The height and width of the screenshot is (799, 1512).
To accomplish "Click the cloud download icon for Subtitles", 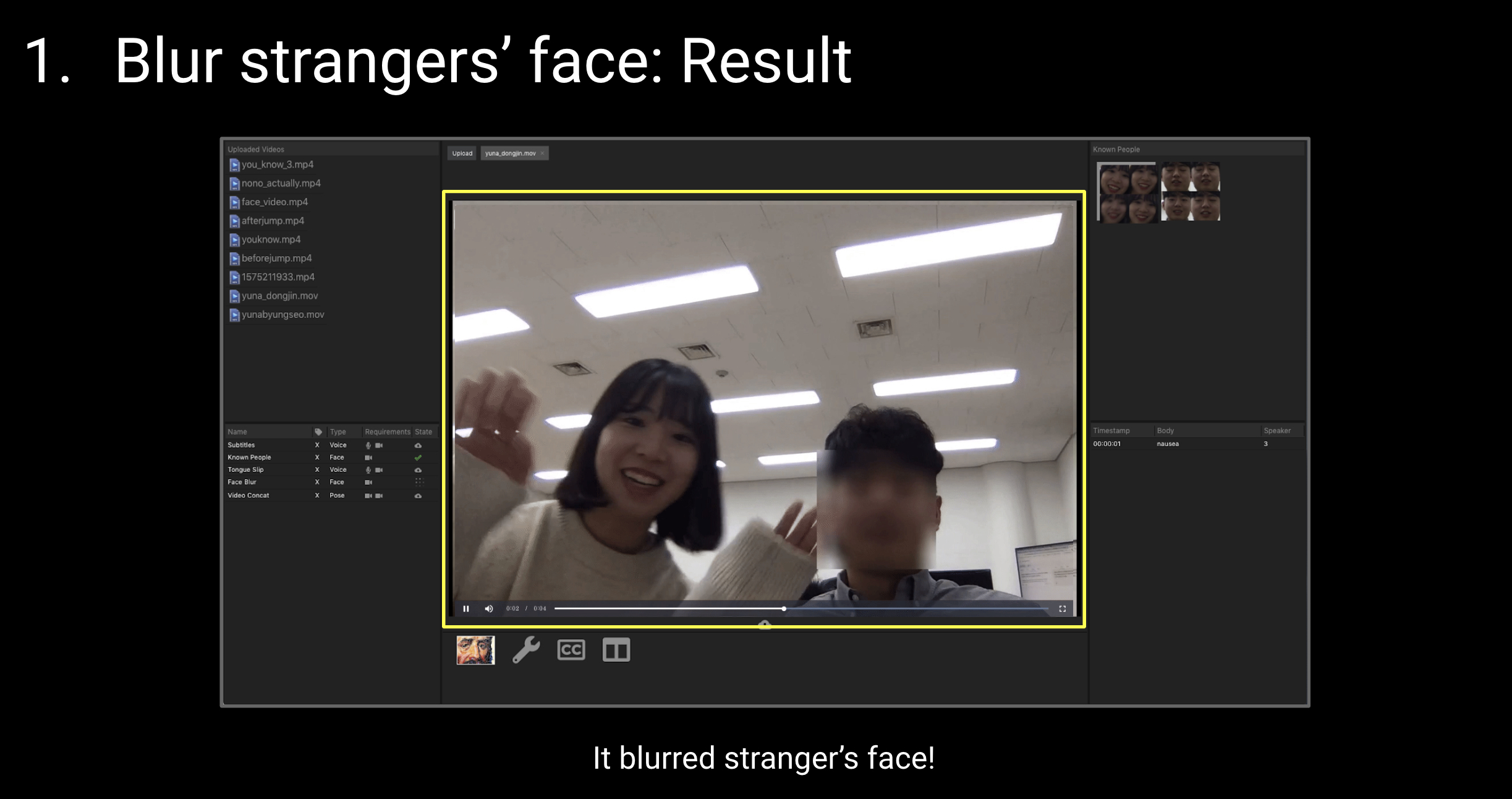I will pyautogui.click(x=418, y=445).
